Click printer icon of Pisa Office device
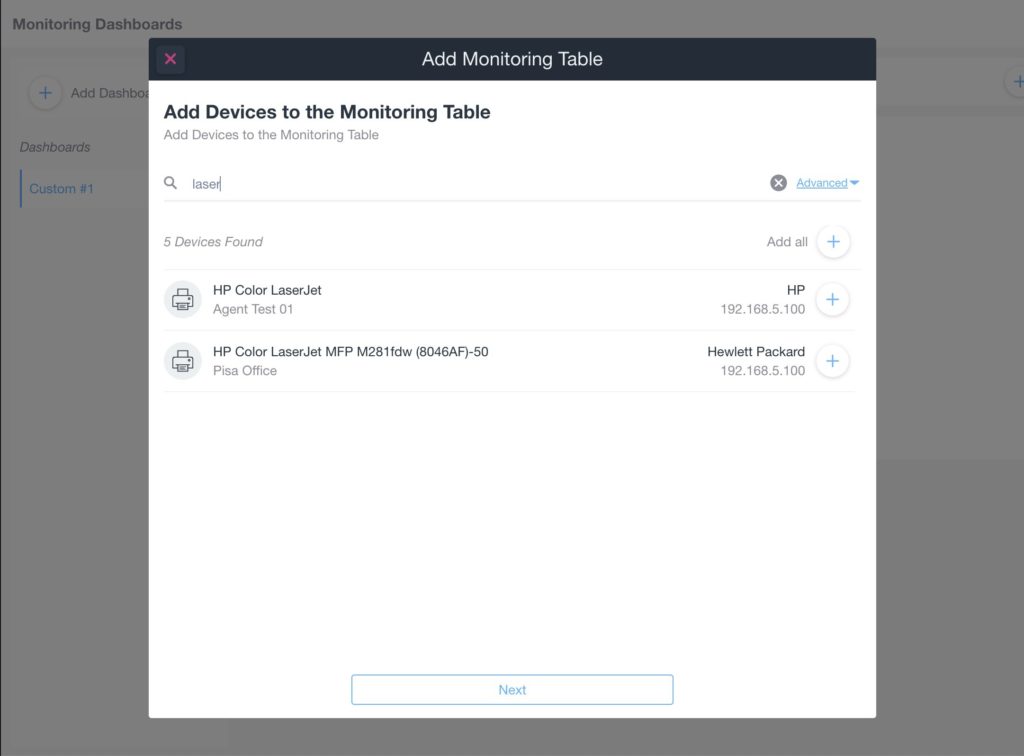1024x756 pixels. [182, 361]
